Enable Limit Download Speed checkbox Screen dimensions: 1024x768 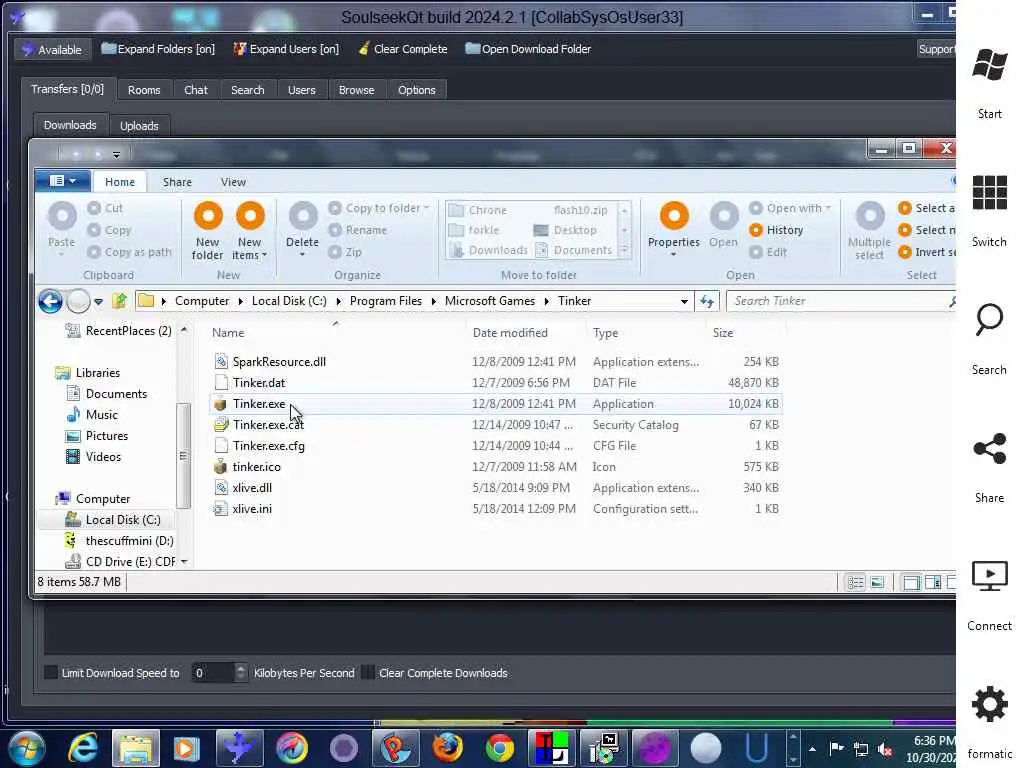51,673
